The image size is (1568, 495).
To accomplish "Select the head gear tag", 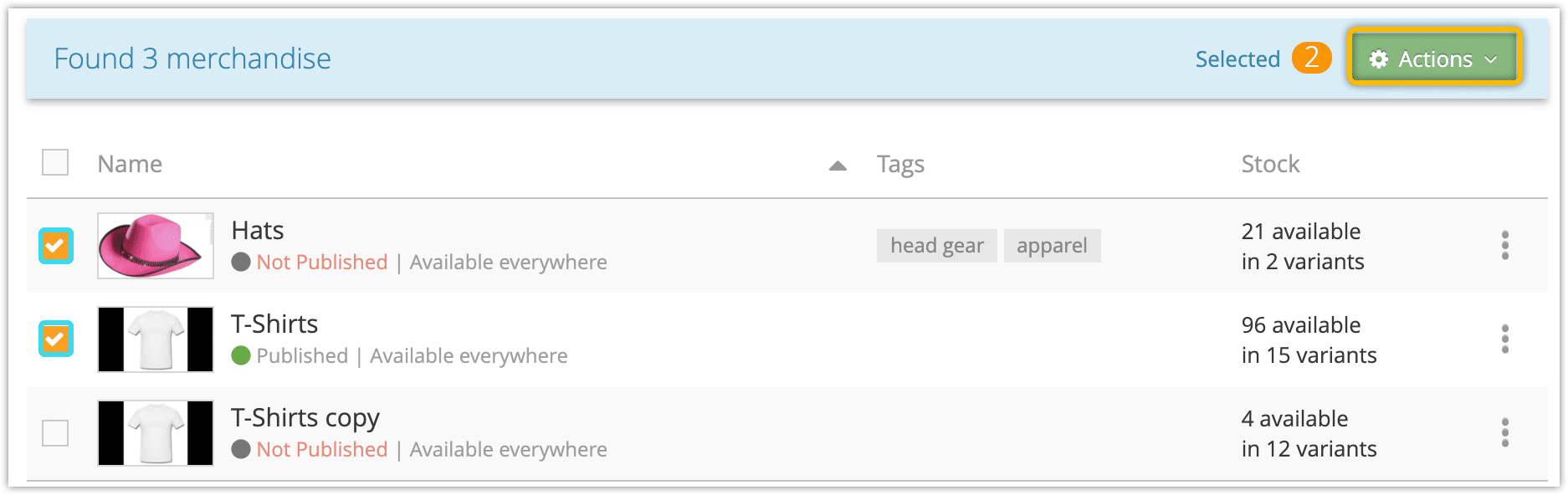I will (937, 246).
